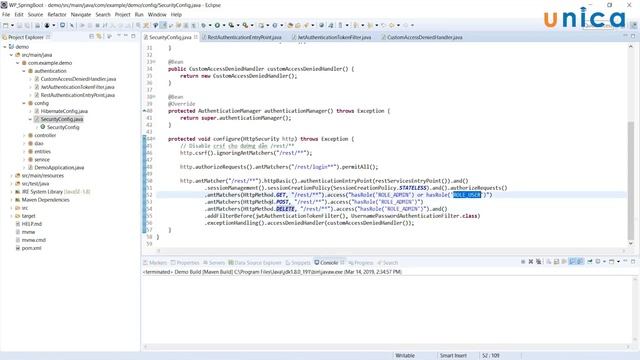Maximize the Project Explorer panel
The image size is (640, 360).
pyautogui.click(x=133, y=36)
